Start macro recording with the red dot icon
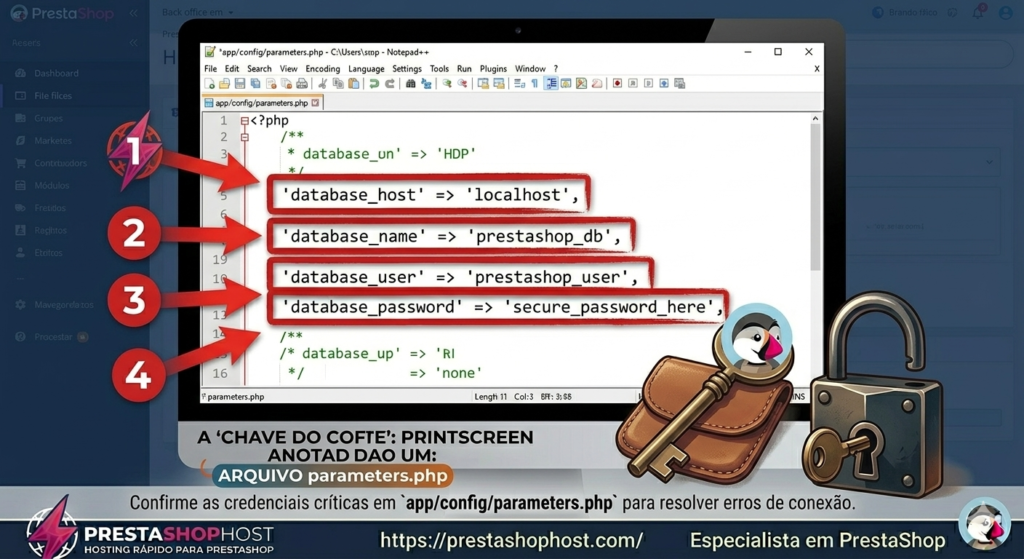 pos(618,84)
